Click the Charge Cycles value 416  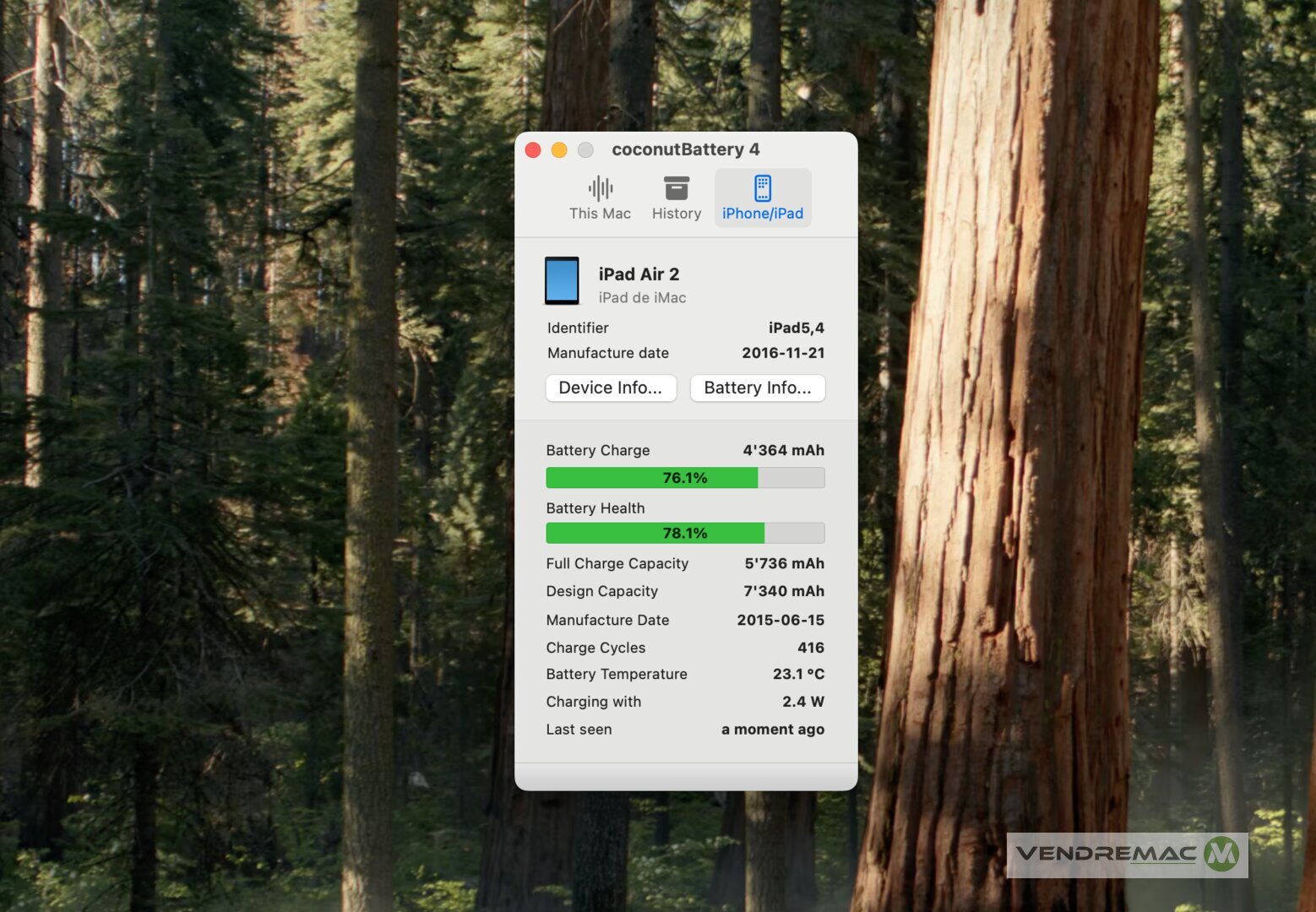tap(810, 648)
